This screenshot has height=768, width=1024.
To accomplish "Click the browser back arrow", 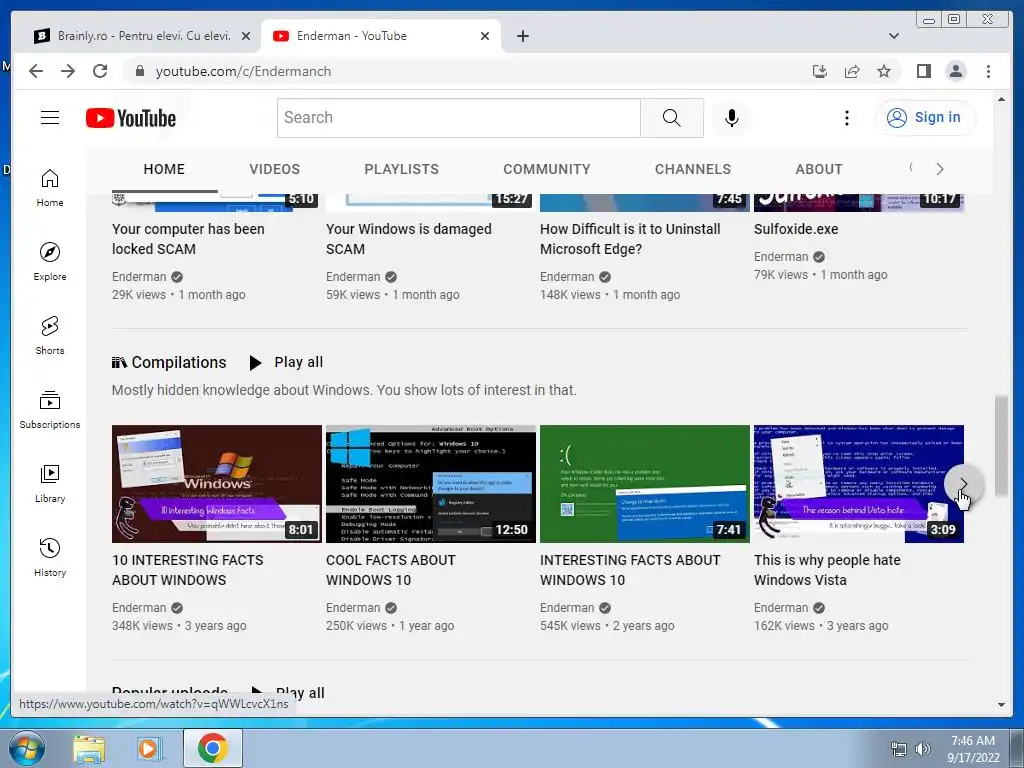I will pos(36,71).
